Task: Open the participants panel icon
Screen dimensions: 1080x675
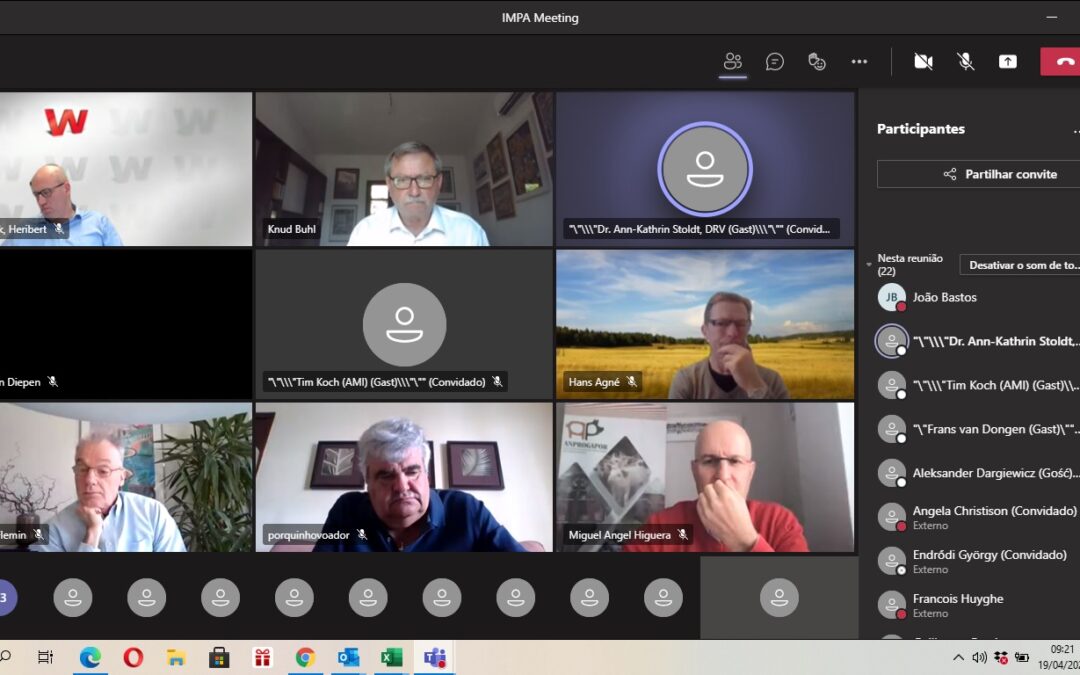Action: point(733,61)
